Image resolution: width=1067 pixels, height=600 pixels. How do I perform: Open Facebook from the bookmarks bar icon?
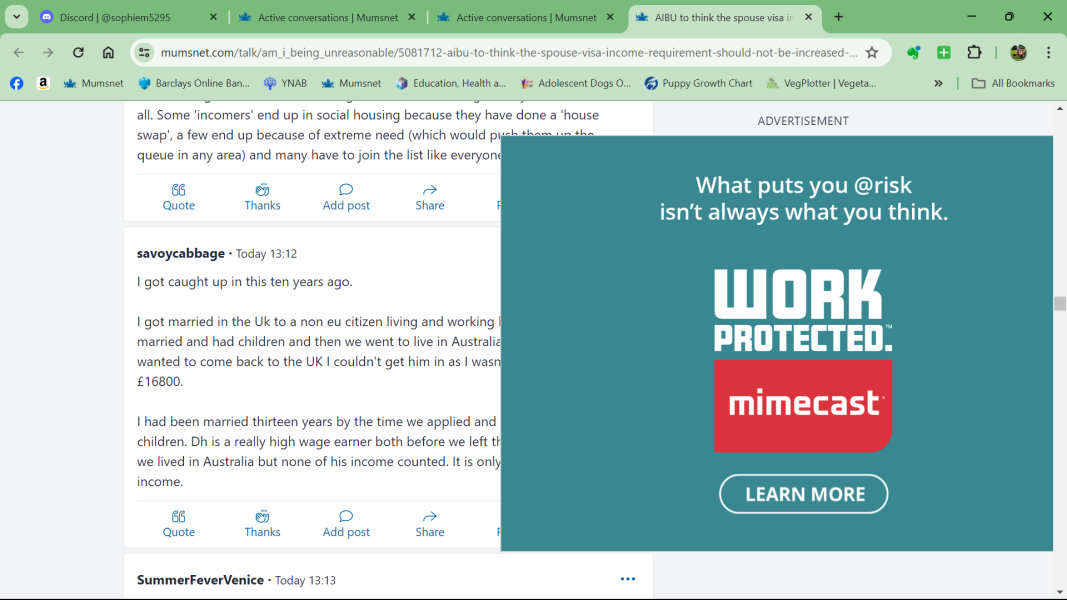click(x=16, y=83)
